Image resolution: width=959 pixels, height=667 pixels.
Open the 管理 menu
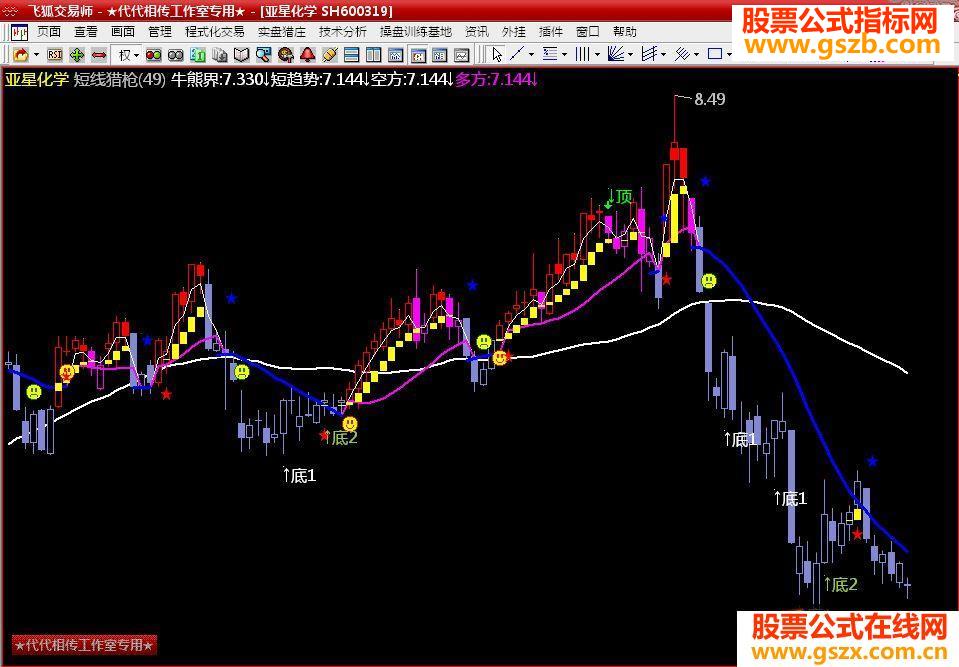coord(160,32)
